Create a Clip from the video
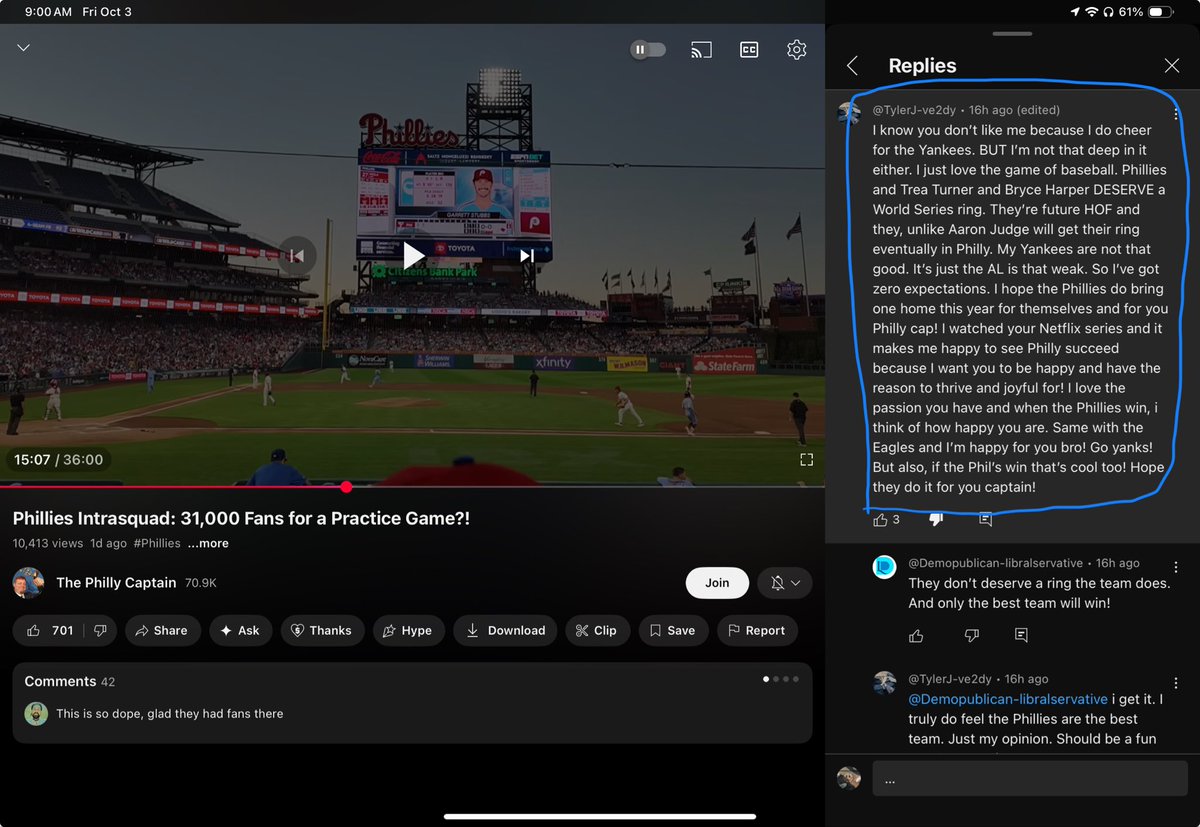 (x=597, y=630)
